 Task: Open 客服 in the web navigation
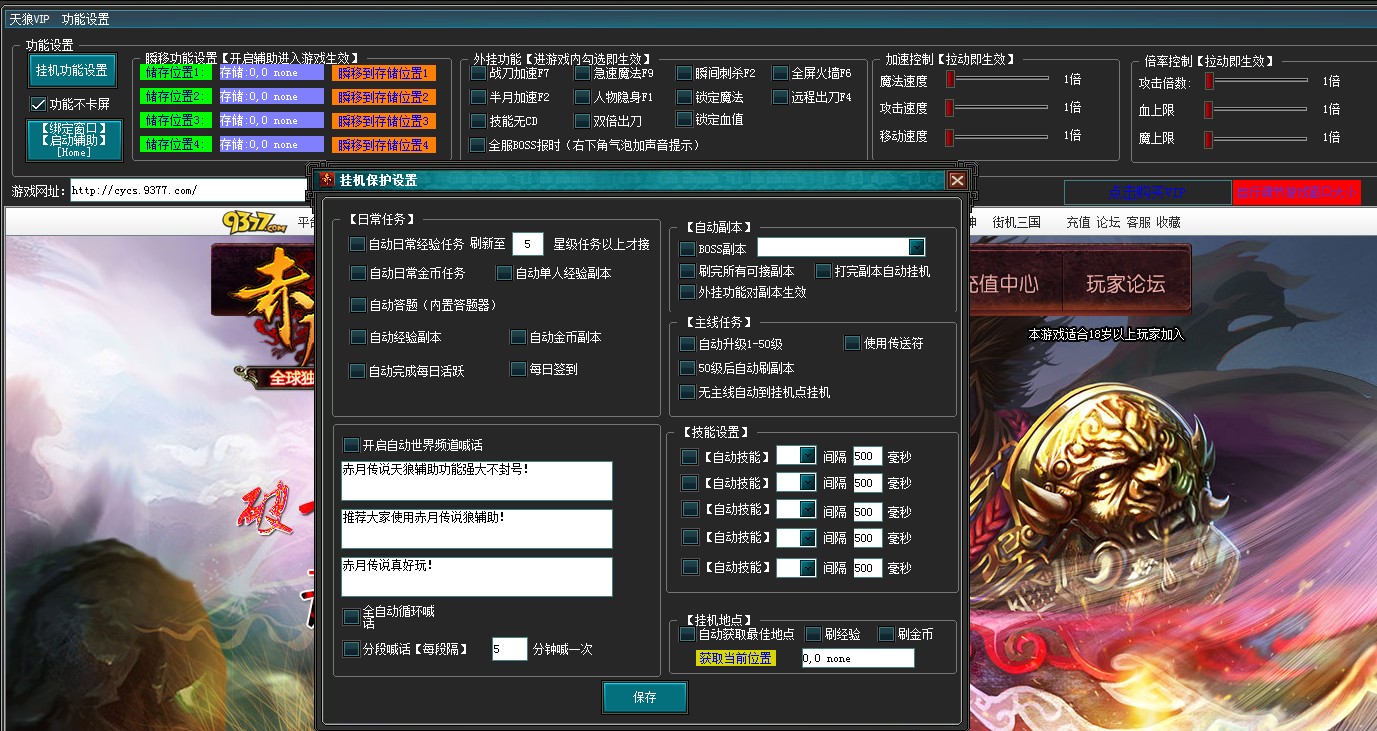1138,222
